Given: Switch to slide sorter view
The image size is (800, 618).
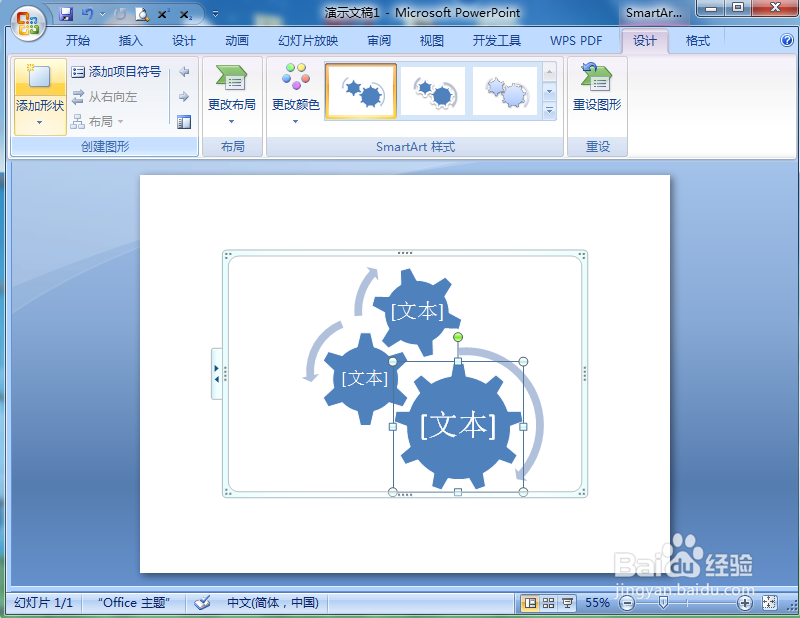Looking at the screenshot, I should coord(548,603).
